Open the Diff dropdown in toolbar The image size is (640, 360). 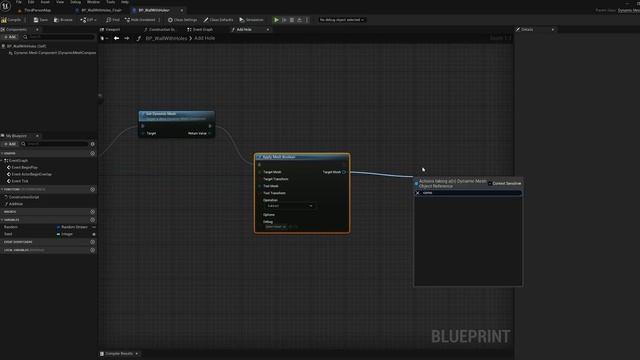pos(88,20)
